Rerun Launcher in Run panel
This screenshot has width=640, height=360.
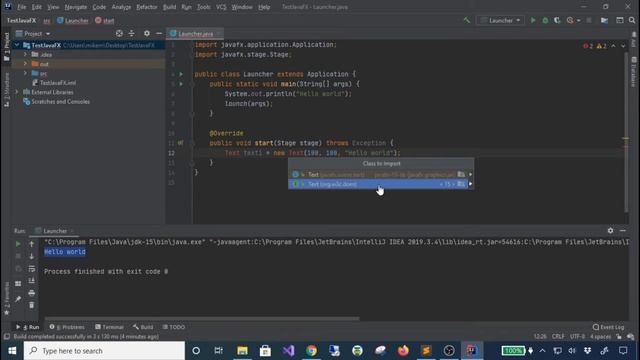18,244
